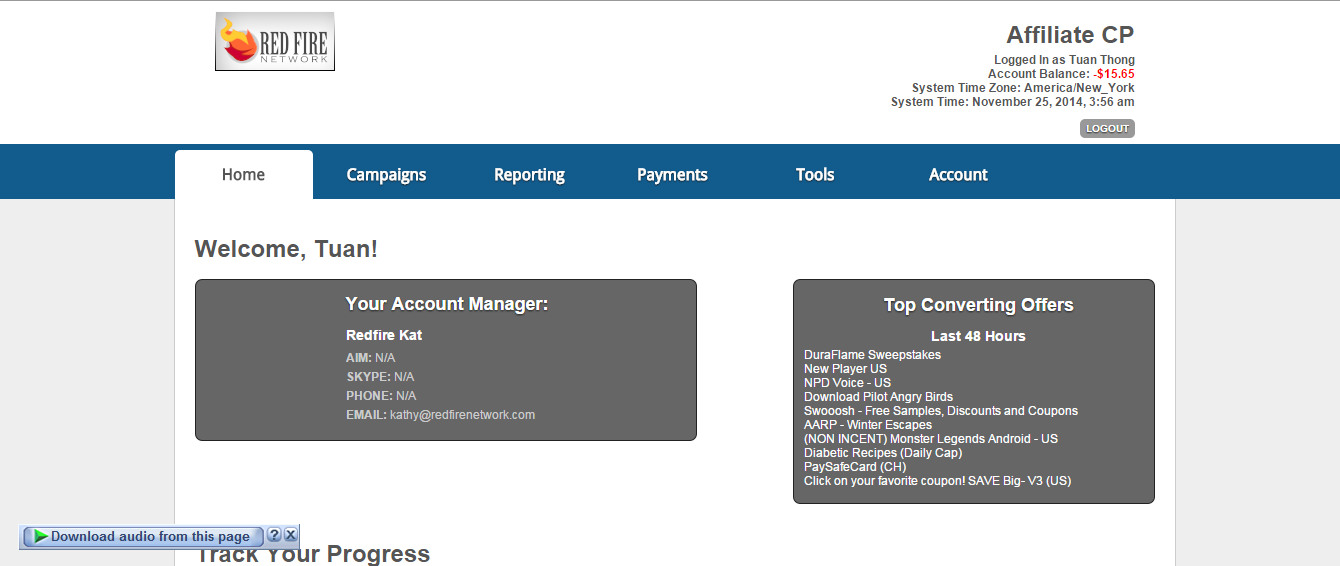Switch to the Campaigns tab

[x=386, y=174]
